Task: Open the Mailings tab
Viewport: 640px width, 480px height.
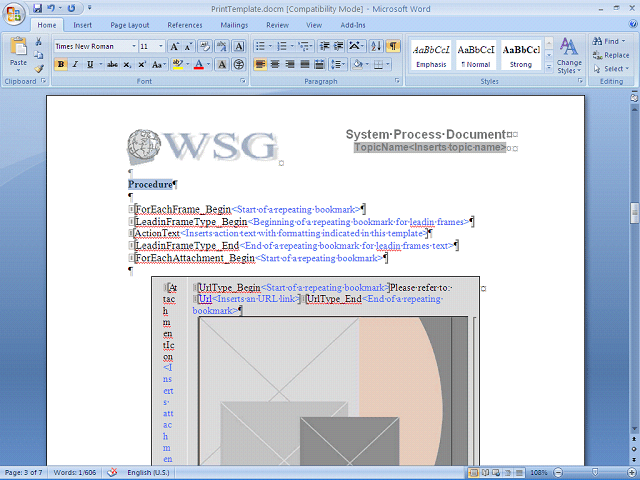Action: point(234,25)
